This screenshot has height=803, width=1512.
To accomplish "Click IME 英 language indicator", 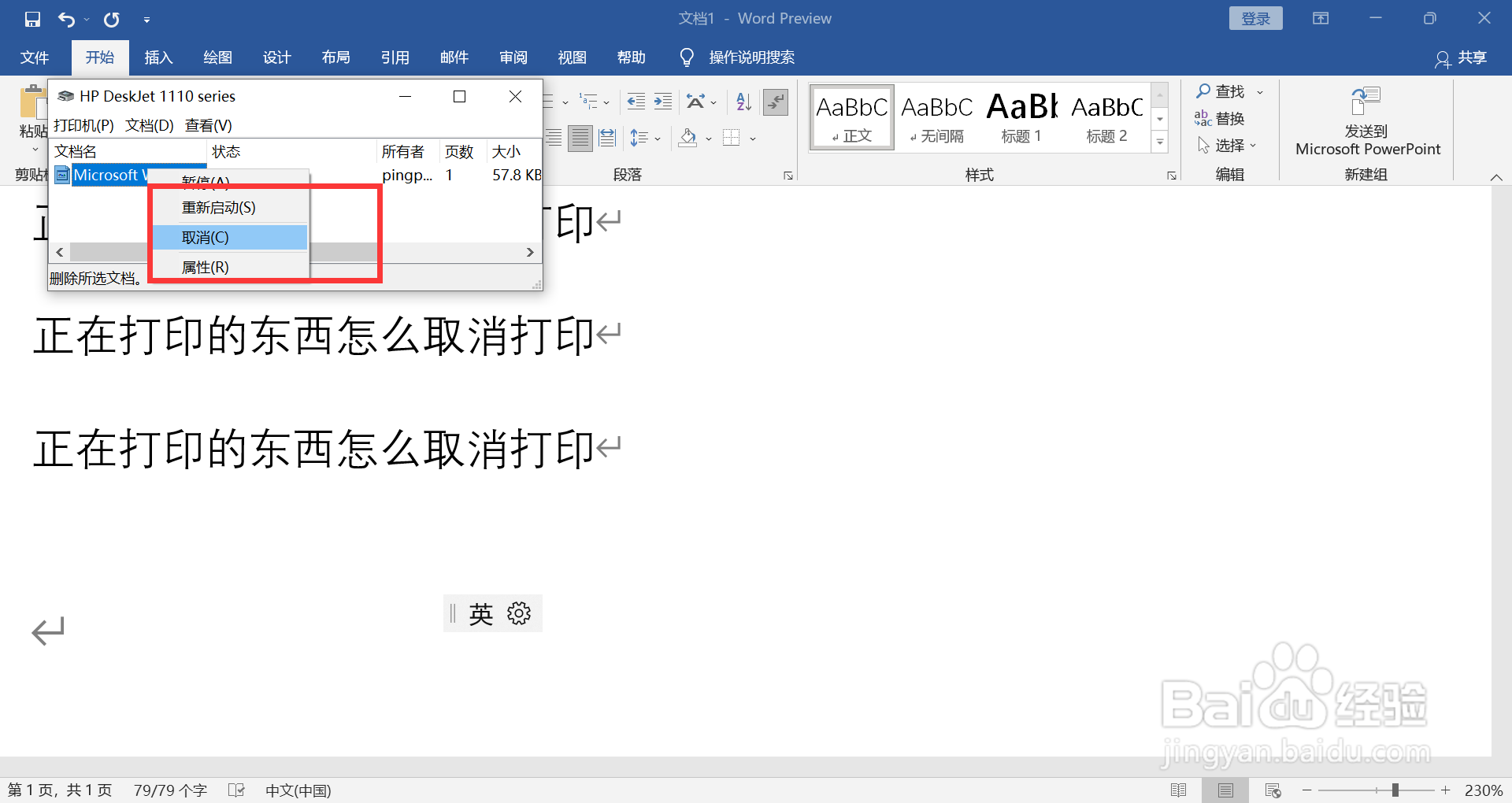I will click(x=480, y=614).
